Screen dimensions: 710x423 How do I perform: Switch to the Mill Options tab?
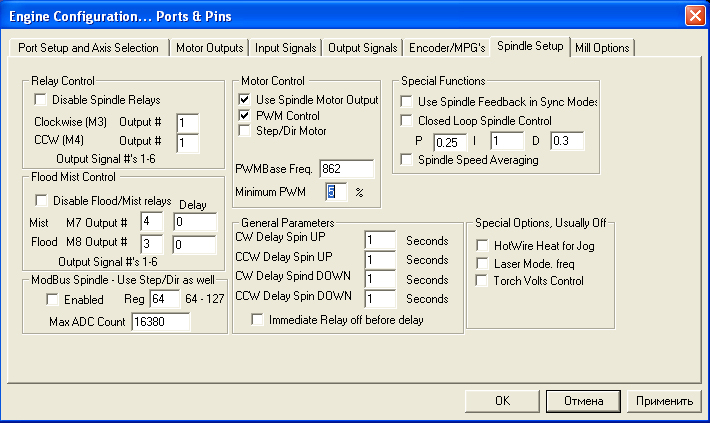(x=602, y=48)
